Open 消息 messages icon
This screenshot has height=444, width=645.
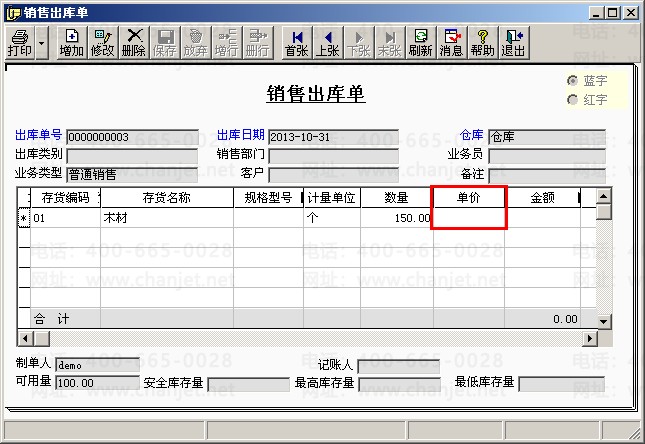point(452,43)
